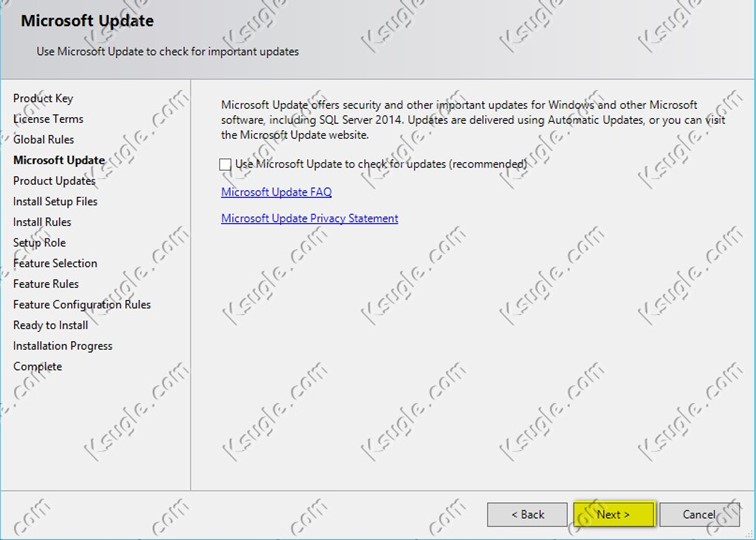
Task: Select the Feature Configuration Rules step
Action: [82, 305]
